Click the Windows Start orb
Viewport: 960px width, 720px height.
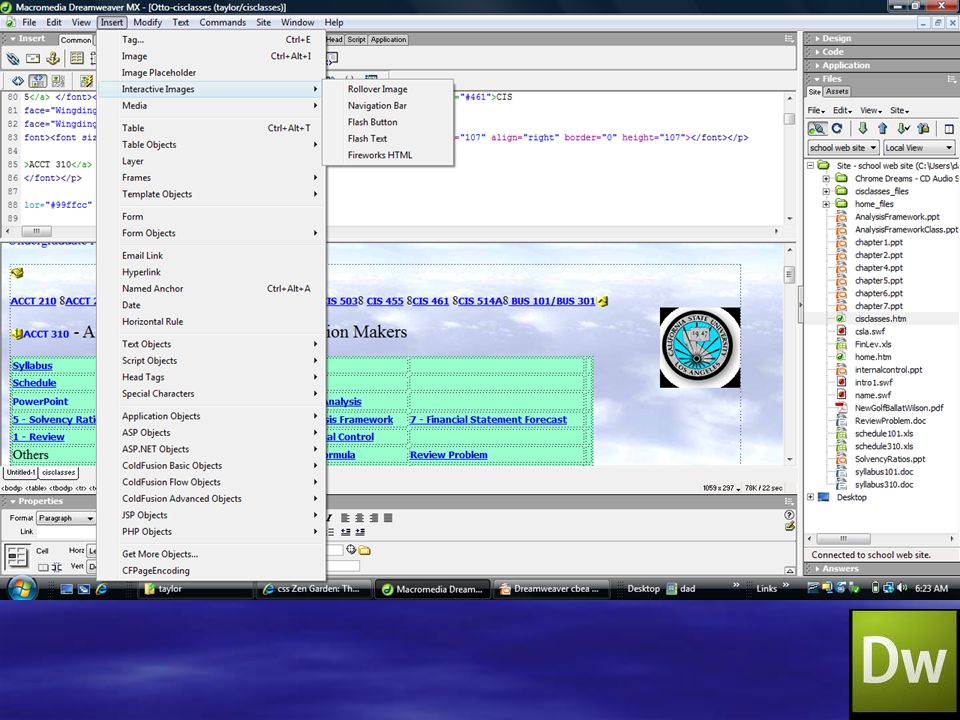[x=22, y=588]
